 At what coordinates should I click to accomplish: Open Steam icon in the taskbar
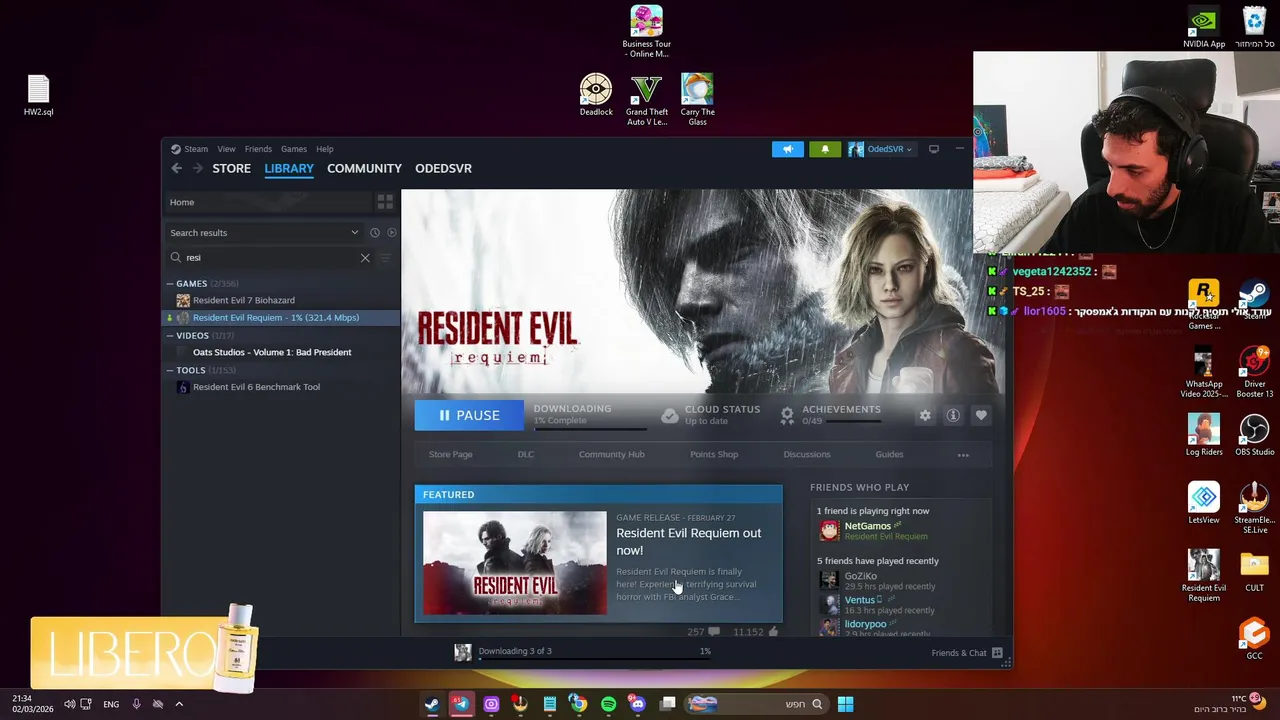point(431,704)
